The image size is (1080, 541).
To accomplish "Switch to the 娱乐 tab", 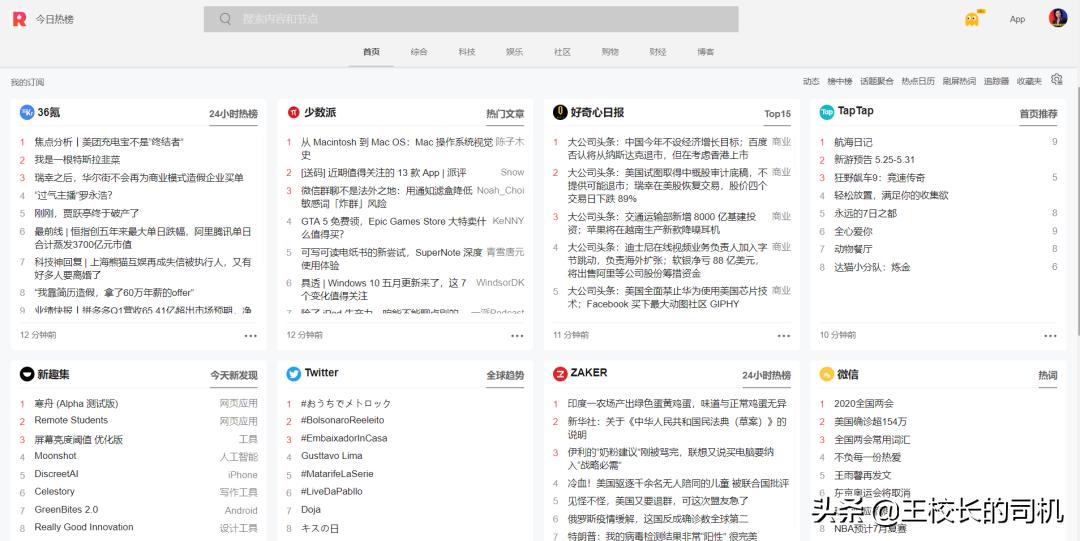I will point(515,52).
